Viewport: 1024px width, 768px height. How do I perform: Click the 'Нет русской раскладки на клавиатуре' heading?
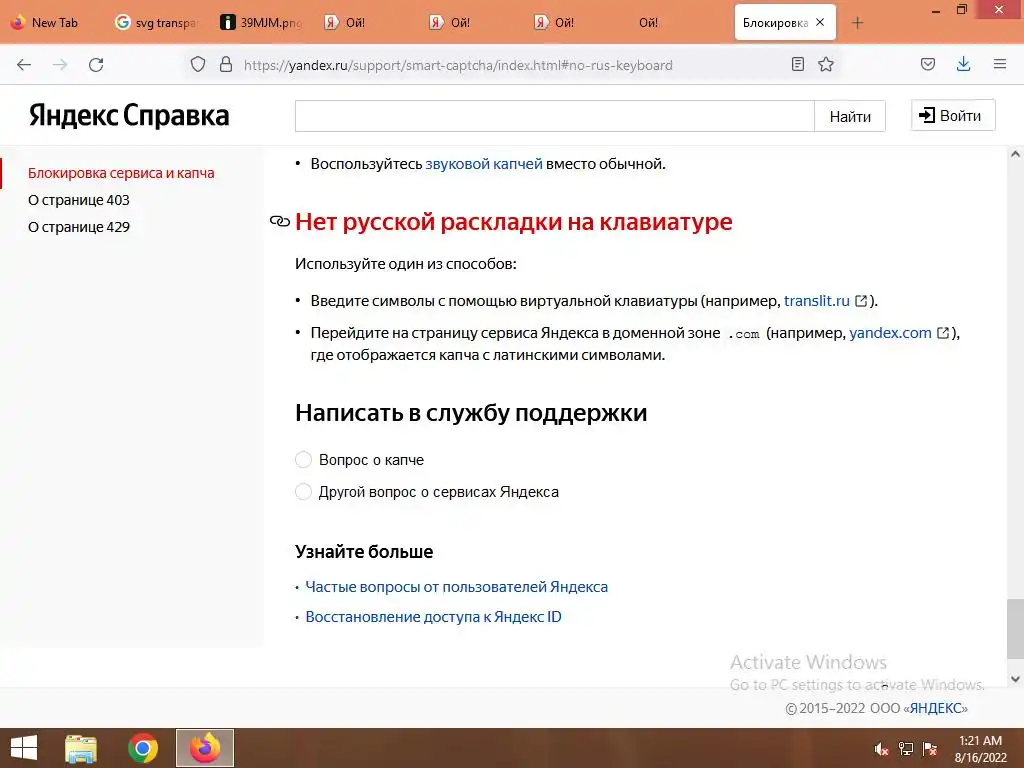coord(513,222)
